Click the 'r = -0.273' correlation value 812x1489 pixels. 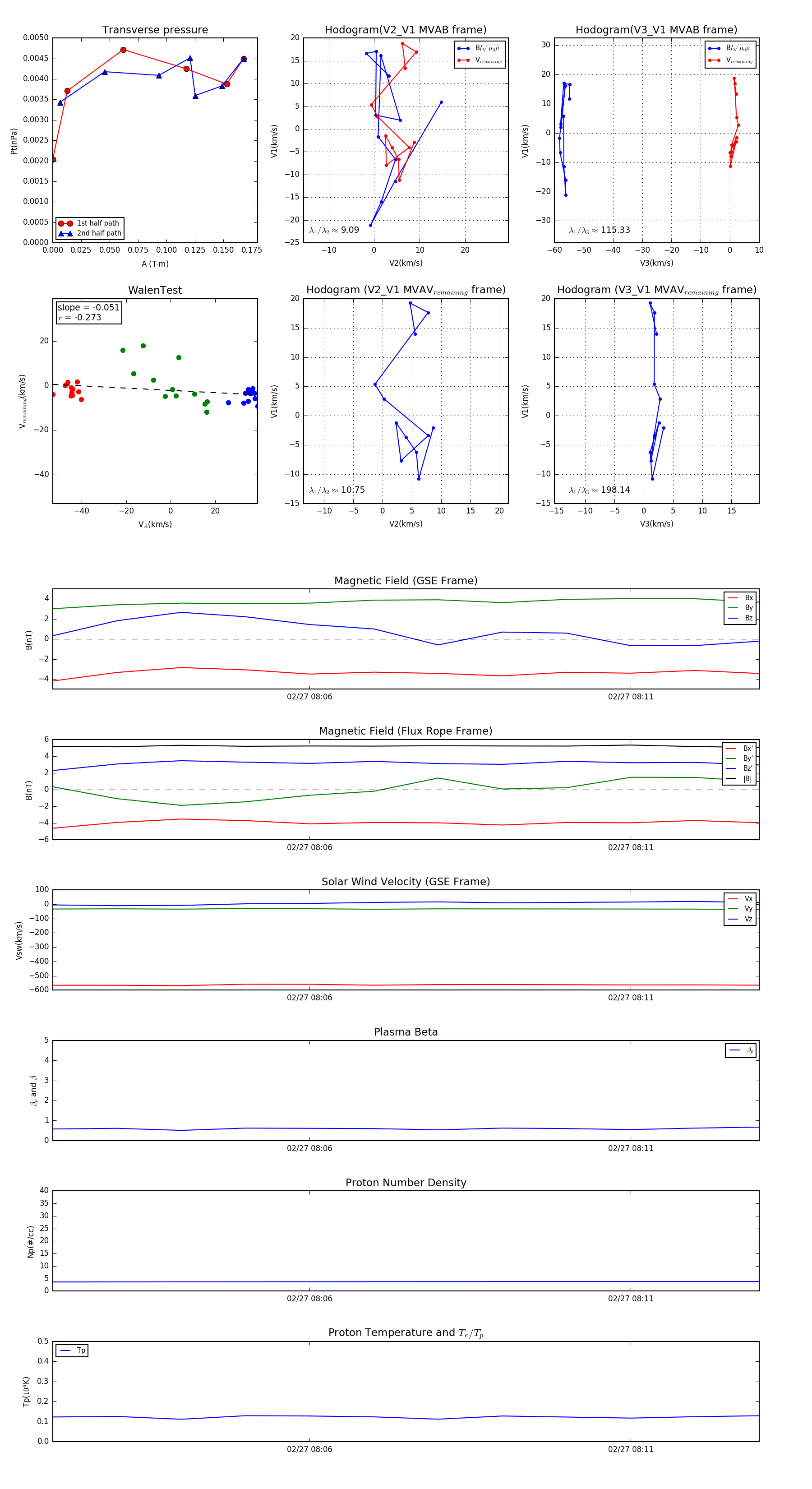click(x=80, y=318)
